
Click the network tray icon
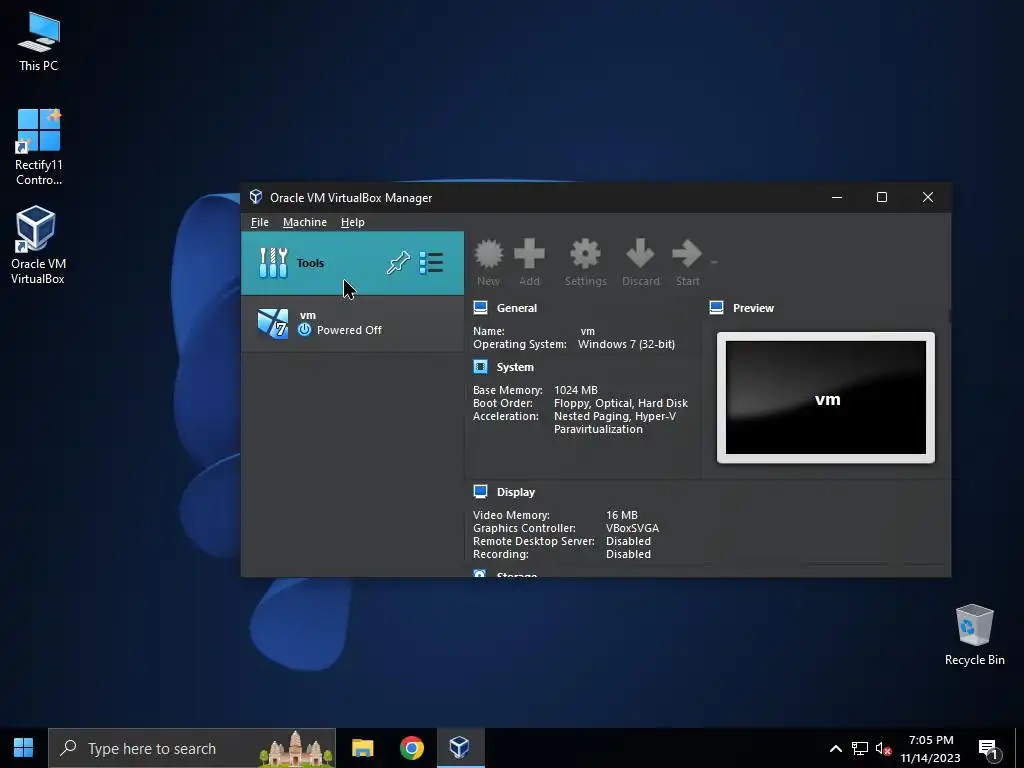tap(859, 748)
